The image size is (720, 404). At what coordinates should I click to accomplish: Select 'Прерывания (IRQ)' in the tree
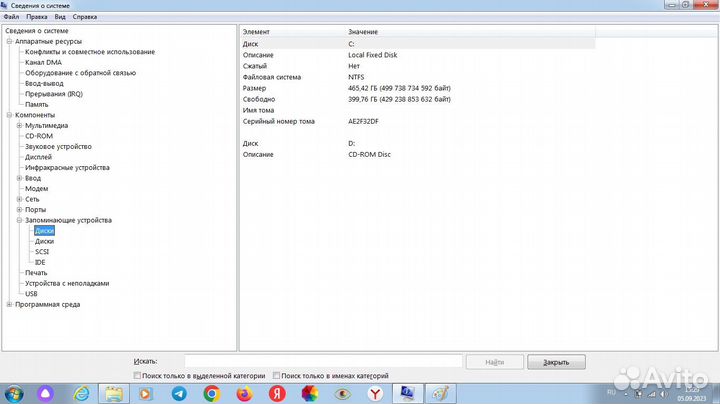pyautogui.click(x=53, y=94)
